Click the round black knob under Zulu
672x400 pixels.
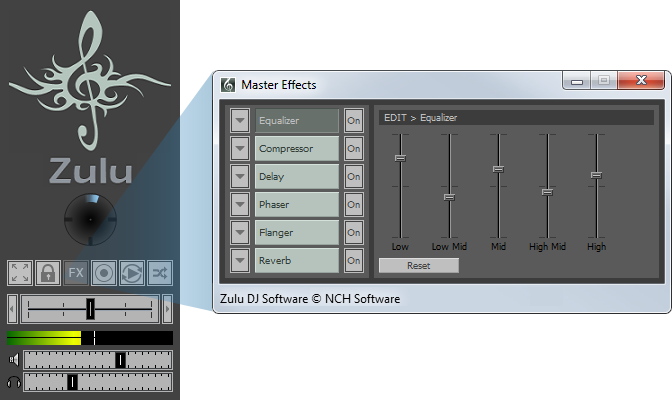[90, 220]
